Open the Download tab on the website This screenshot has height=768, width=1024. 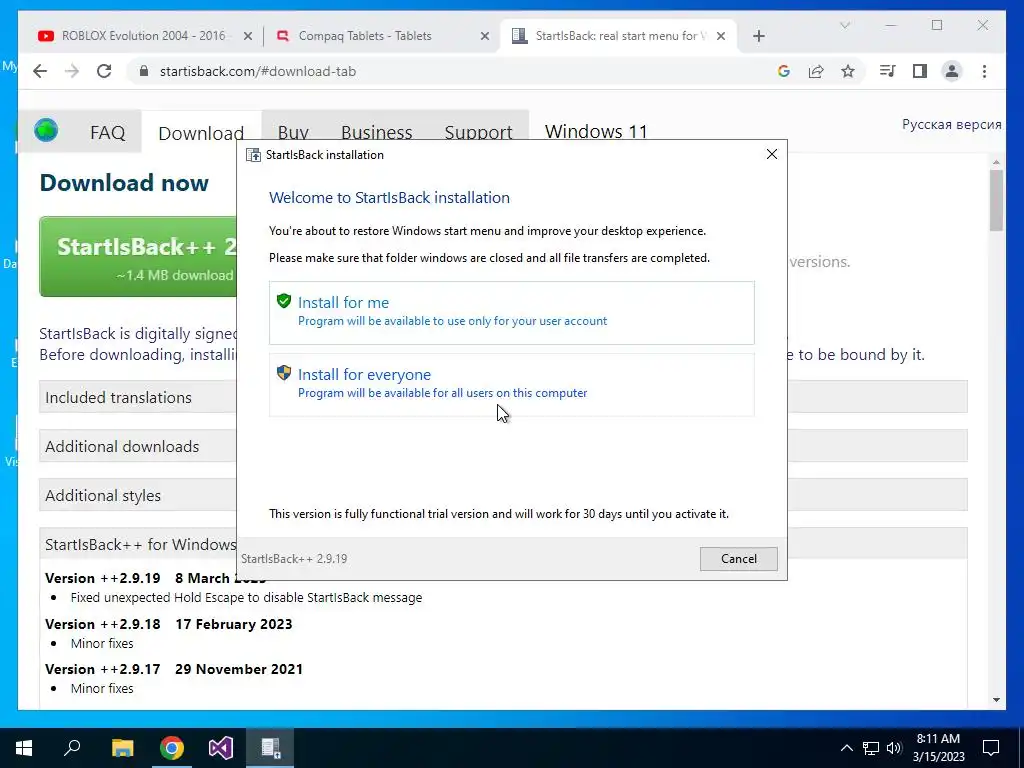pyautogui.click(x=201, y=133)
